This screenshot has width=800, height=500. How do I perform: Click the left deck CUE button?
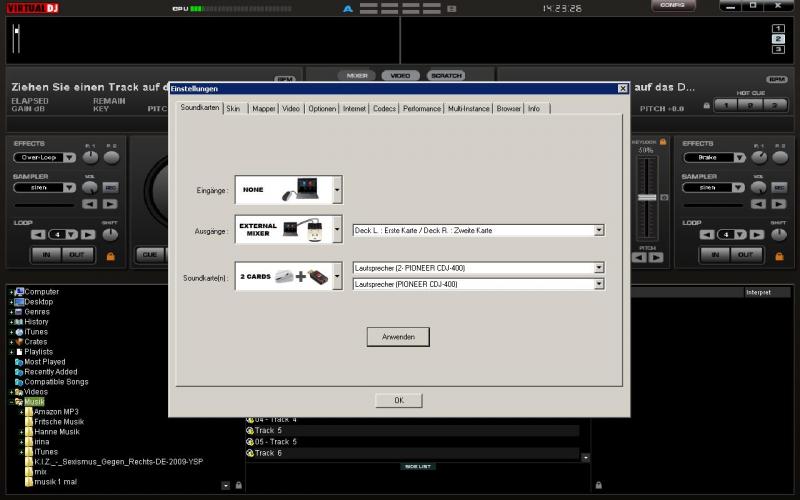point(149,255)
